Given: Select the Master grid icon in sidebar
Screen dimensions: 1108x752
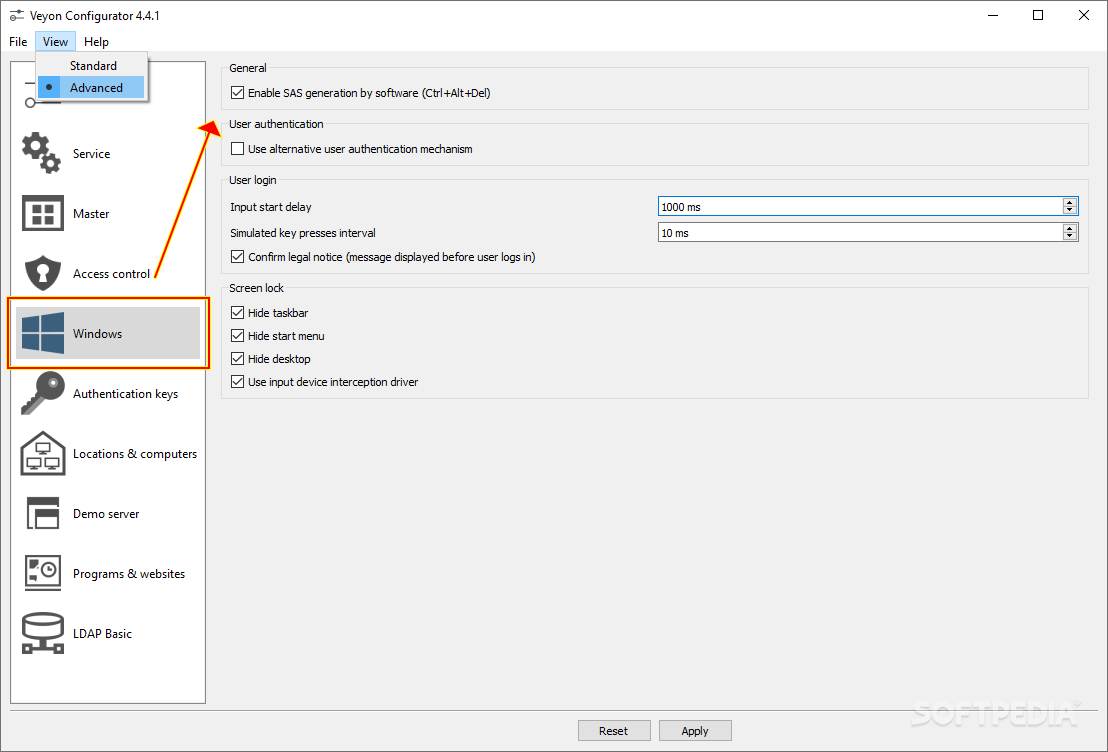Looking at the screenshot, I should pyautogui.click(x=42, y=213).
